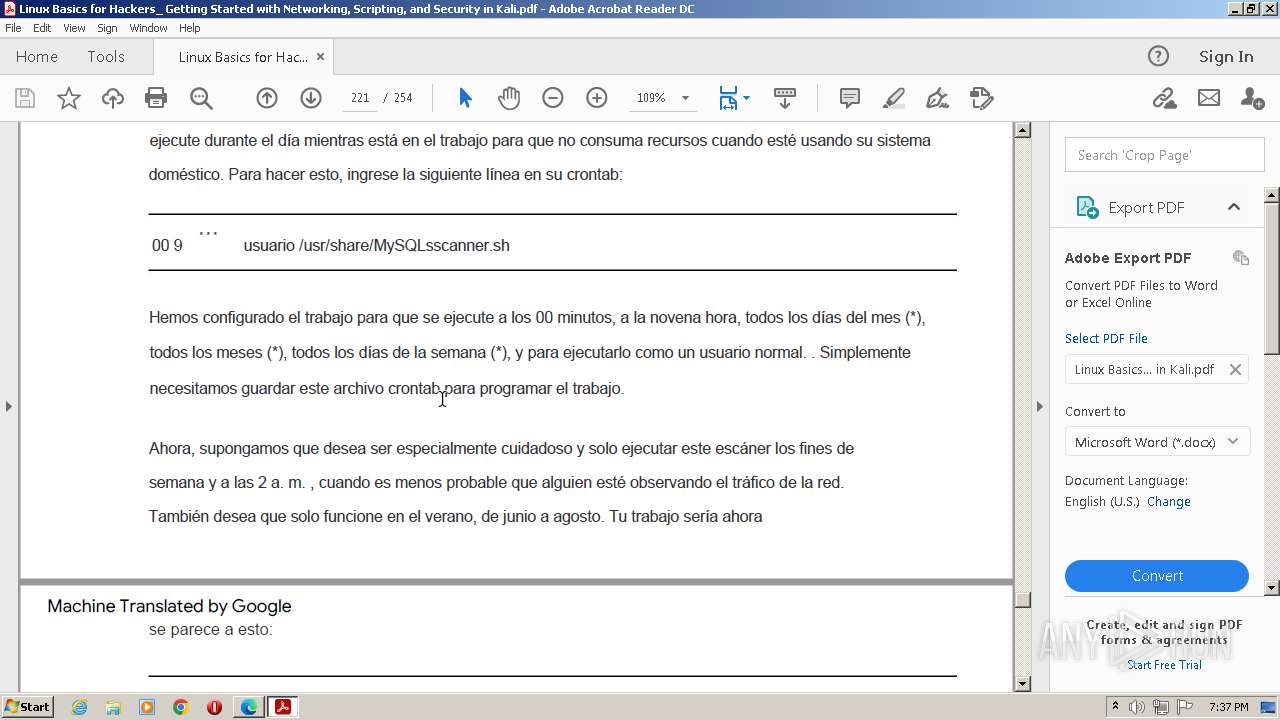The image size is (1280, 720).
Task: Select the Acrobat Reader taskbar button
Action: [283, 707]
